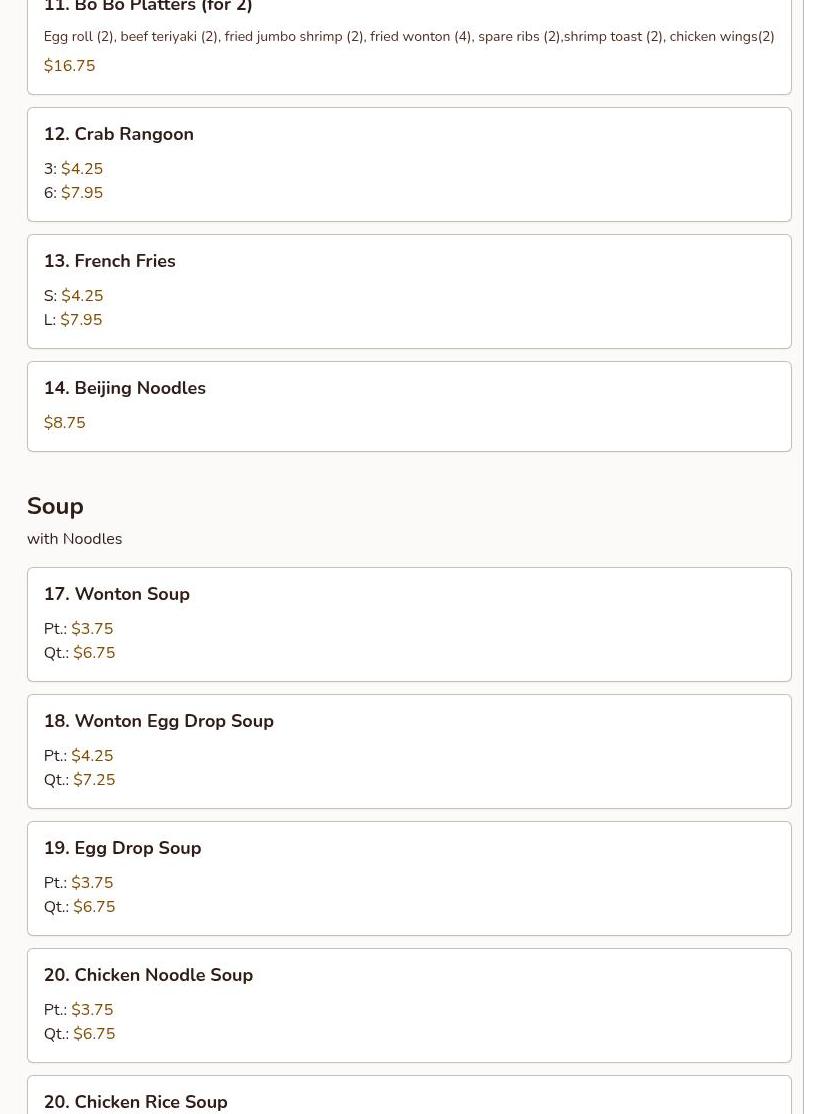Choose Wonton Egg Drop Soup quart $7.25
This screenshot has width=824, height=1114.
coord(94,780)
